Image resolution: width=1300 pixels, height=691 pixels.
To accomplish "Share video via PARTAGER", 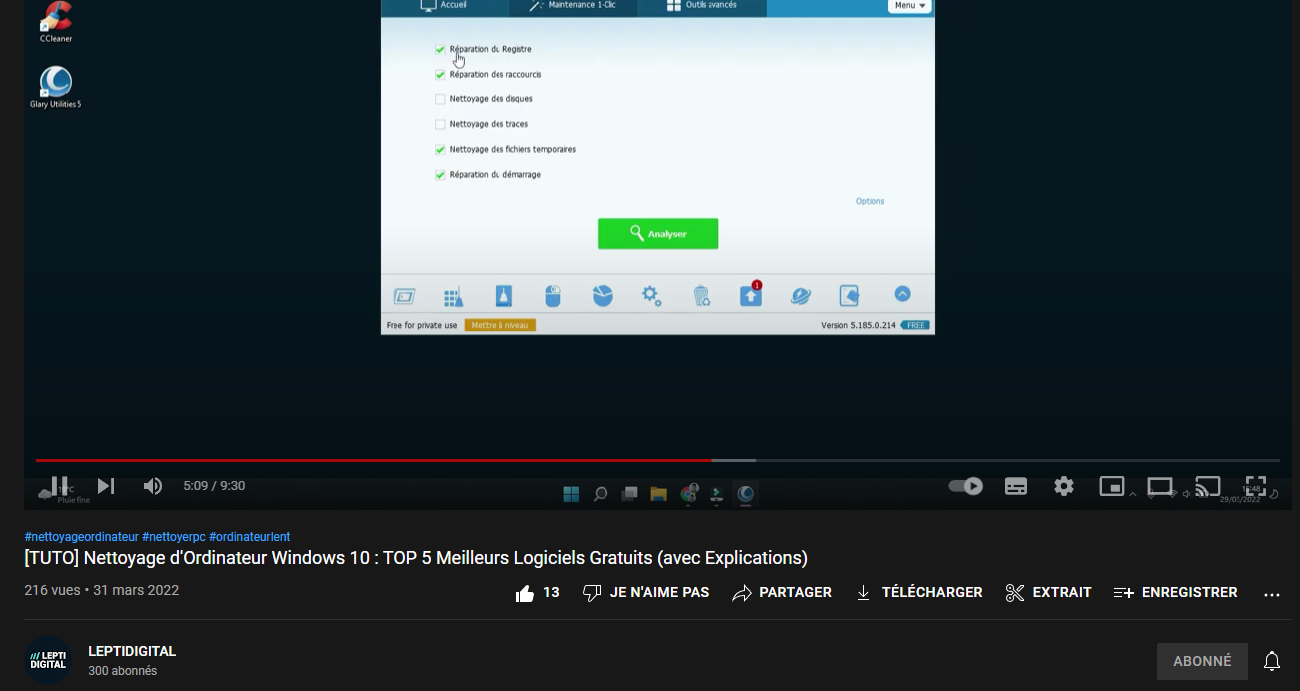I will (782, 593).
